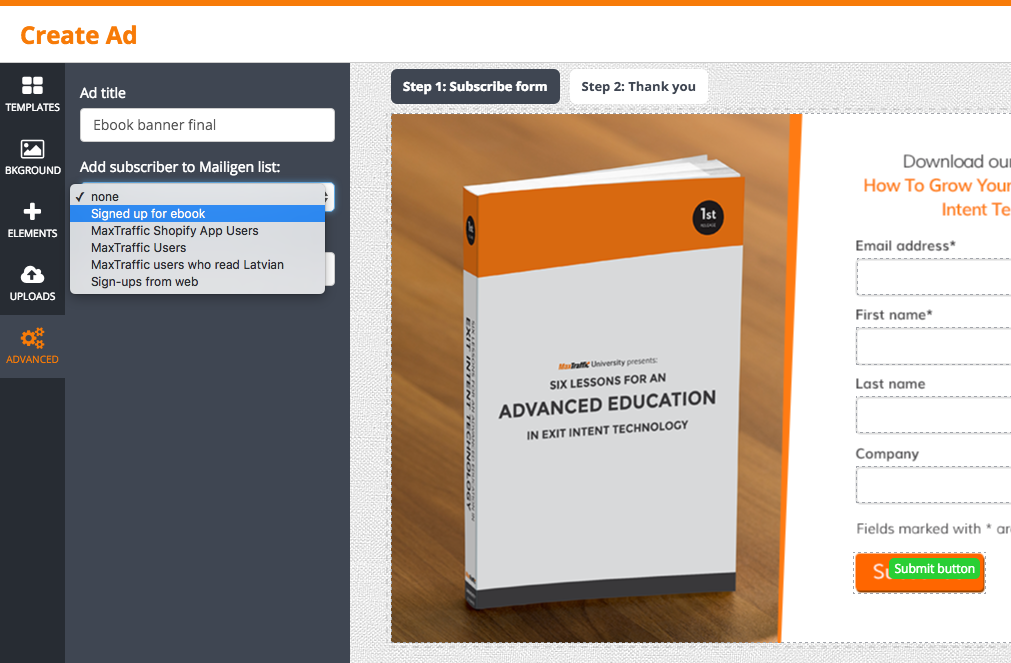
Task: Choose 'MaxTraffic Users' list option
Action: coord(197,248)
